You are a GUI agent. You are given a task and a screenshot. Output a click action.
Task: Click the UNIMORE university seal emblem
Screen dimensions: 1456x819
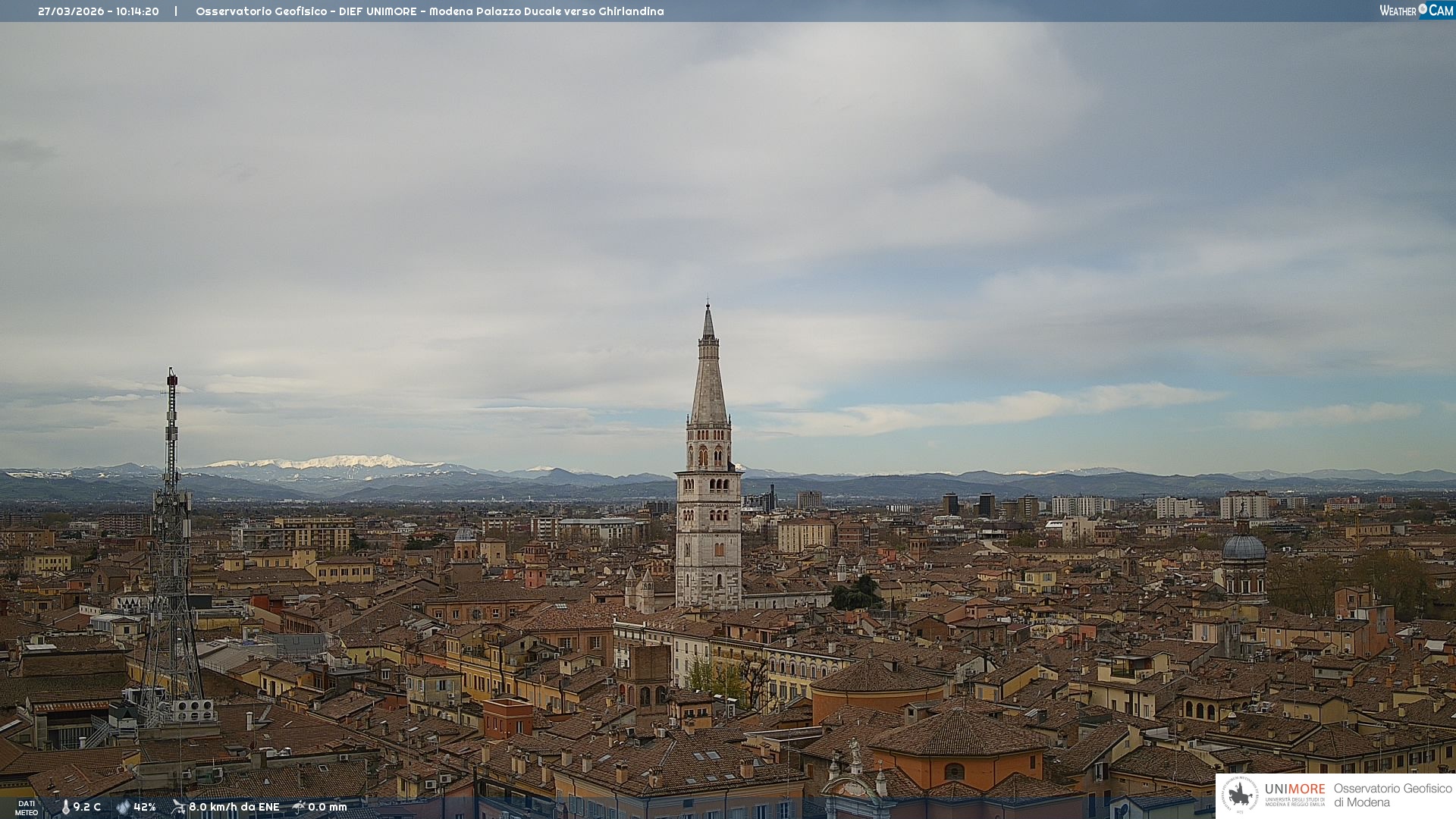[1240, 795]
